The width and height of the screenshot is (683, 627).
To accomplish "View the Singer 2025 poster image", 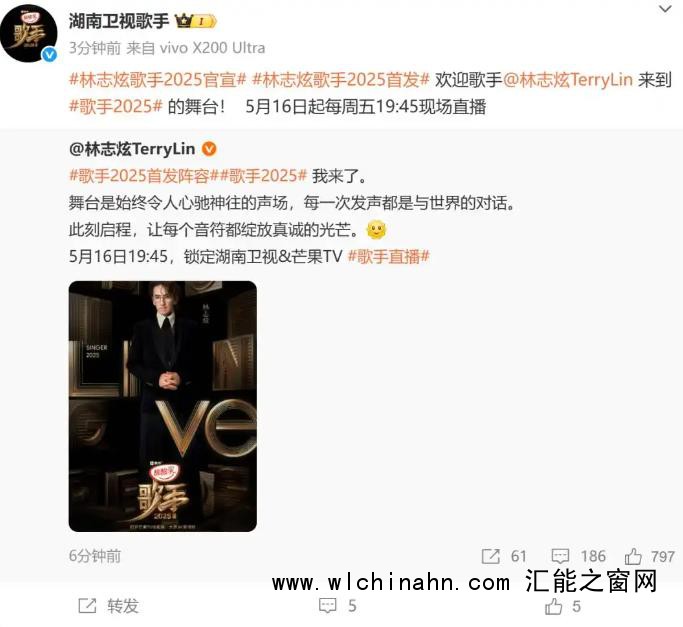I will click(163, 406).
